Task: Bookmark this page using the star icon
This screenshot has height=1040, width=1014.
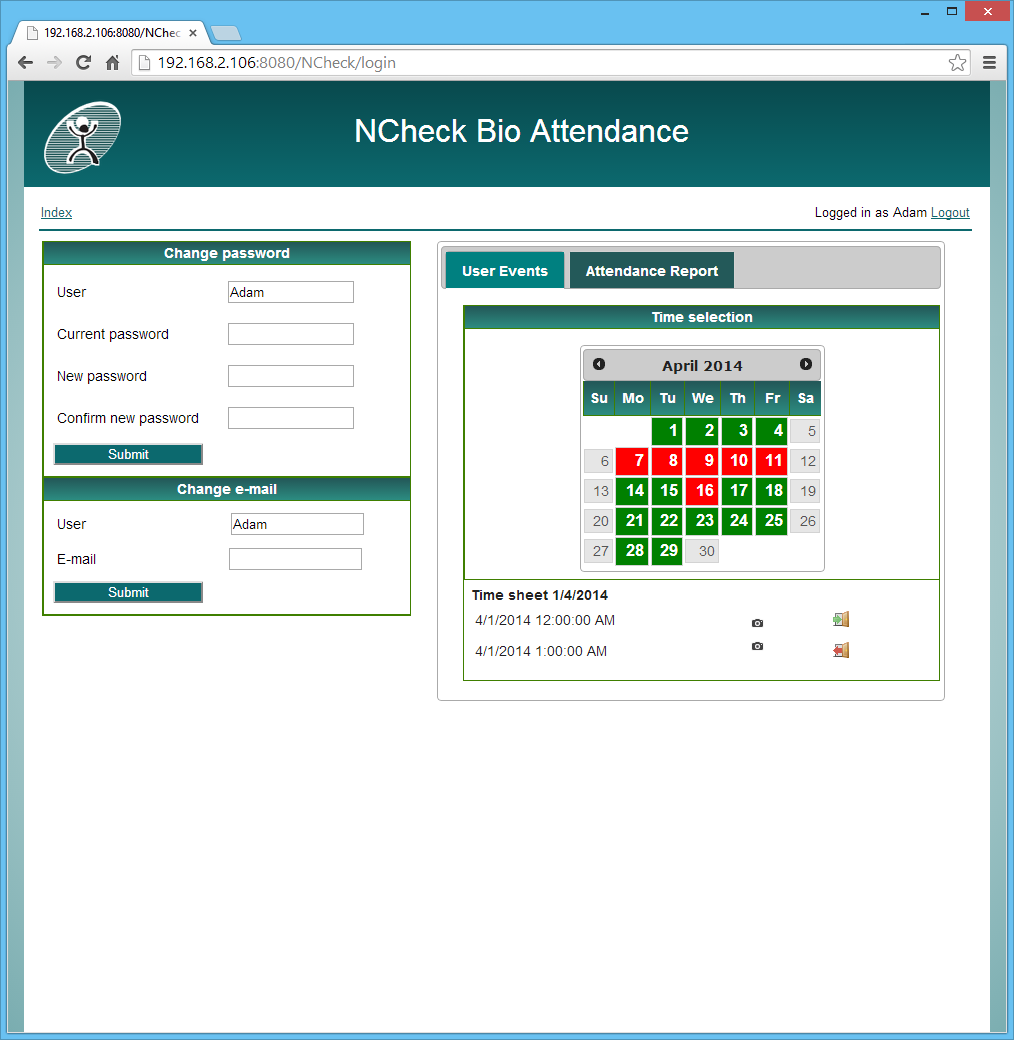Action: pyautogui.click(x=957, y=62)
